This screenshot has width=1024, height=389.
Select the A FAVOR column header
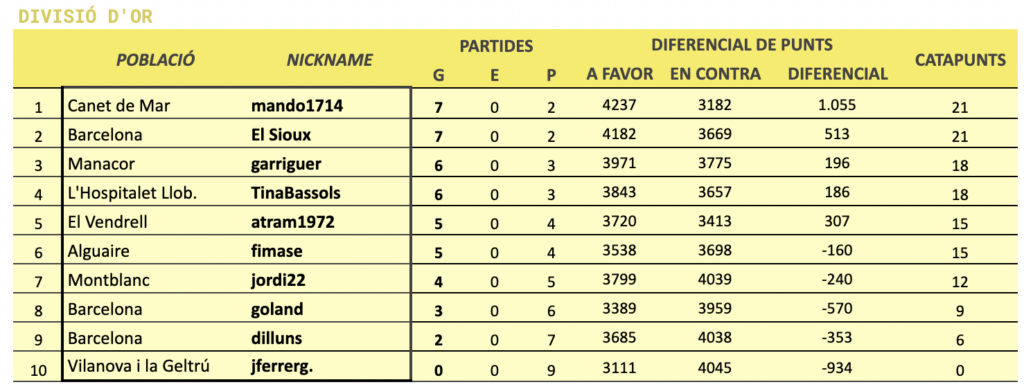tap(620, 74)
